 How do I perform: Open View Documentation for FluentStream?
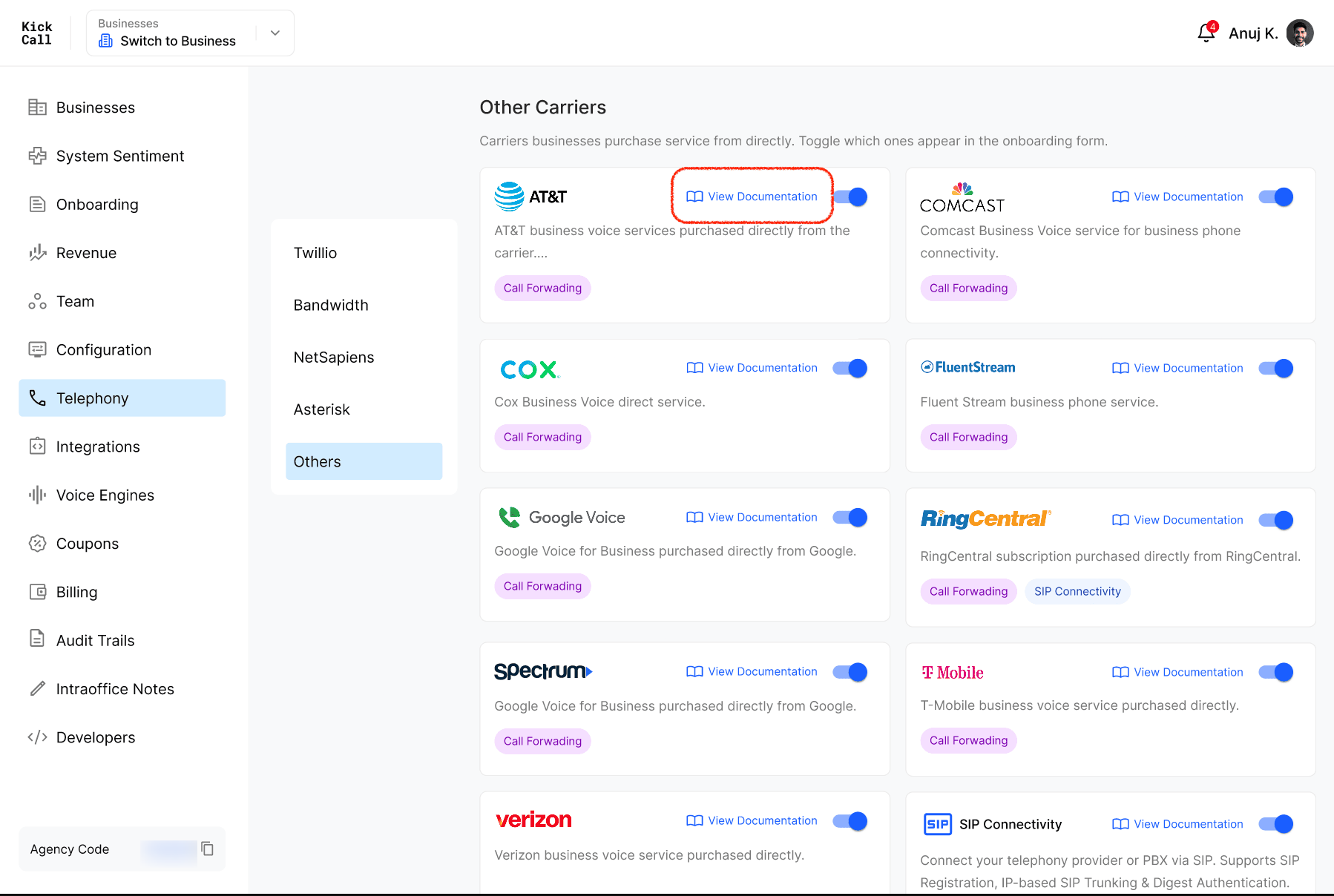click(1178, 368)
